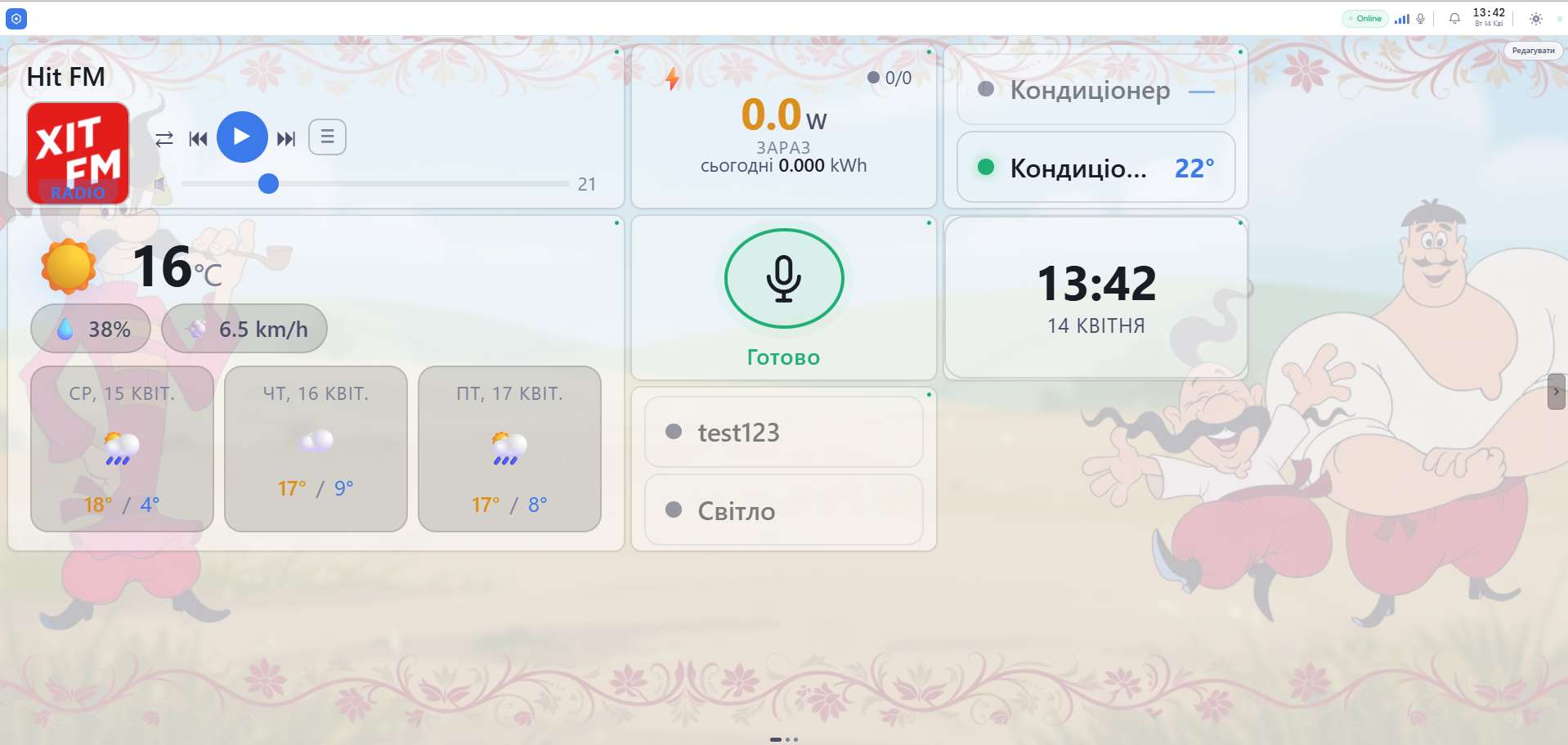Screen dimensions: 1568x745
Task: Open the ПТ, 17 КВІТ. forecast card
Action: pos(509,449)
